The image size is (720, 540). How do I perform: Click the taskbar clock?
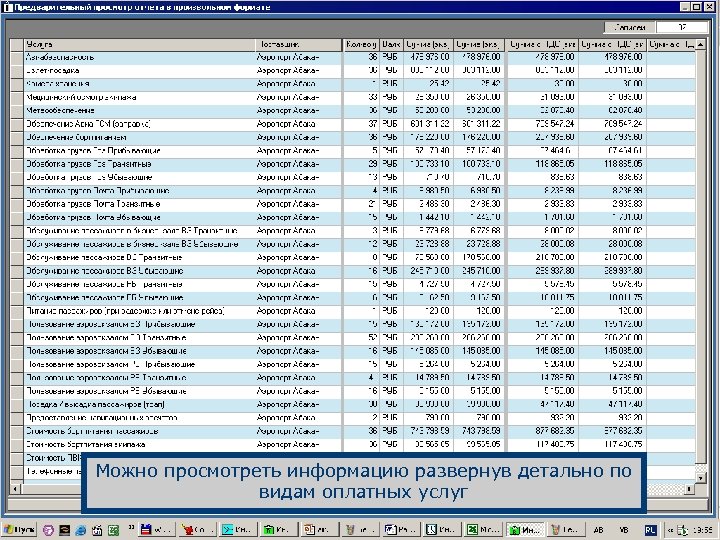[705, 530]
